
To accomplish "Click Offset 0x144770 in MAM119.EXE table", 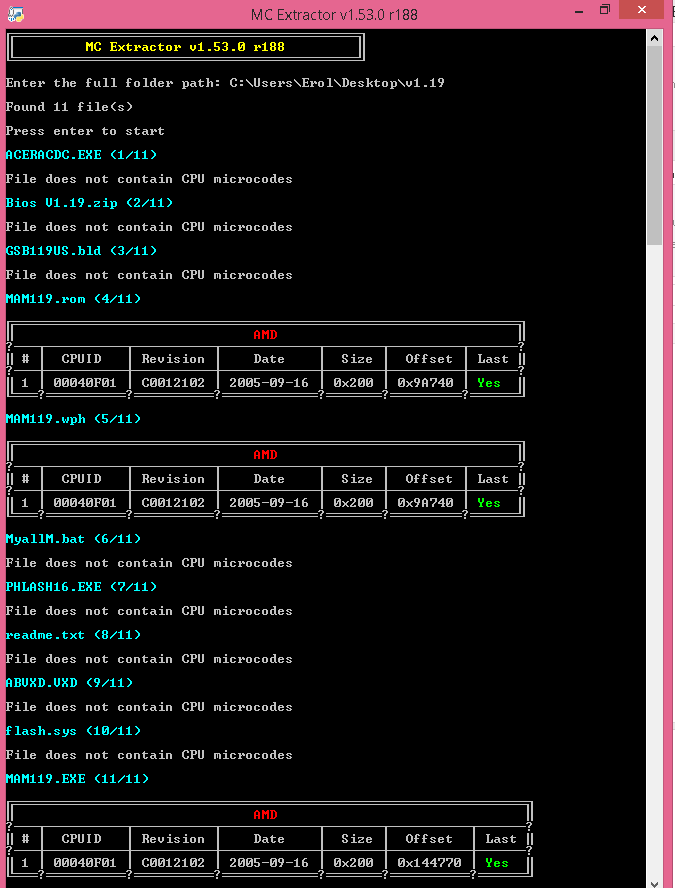I will pos(429,863).
